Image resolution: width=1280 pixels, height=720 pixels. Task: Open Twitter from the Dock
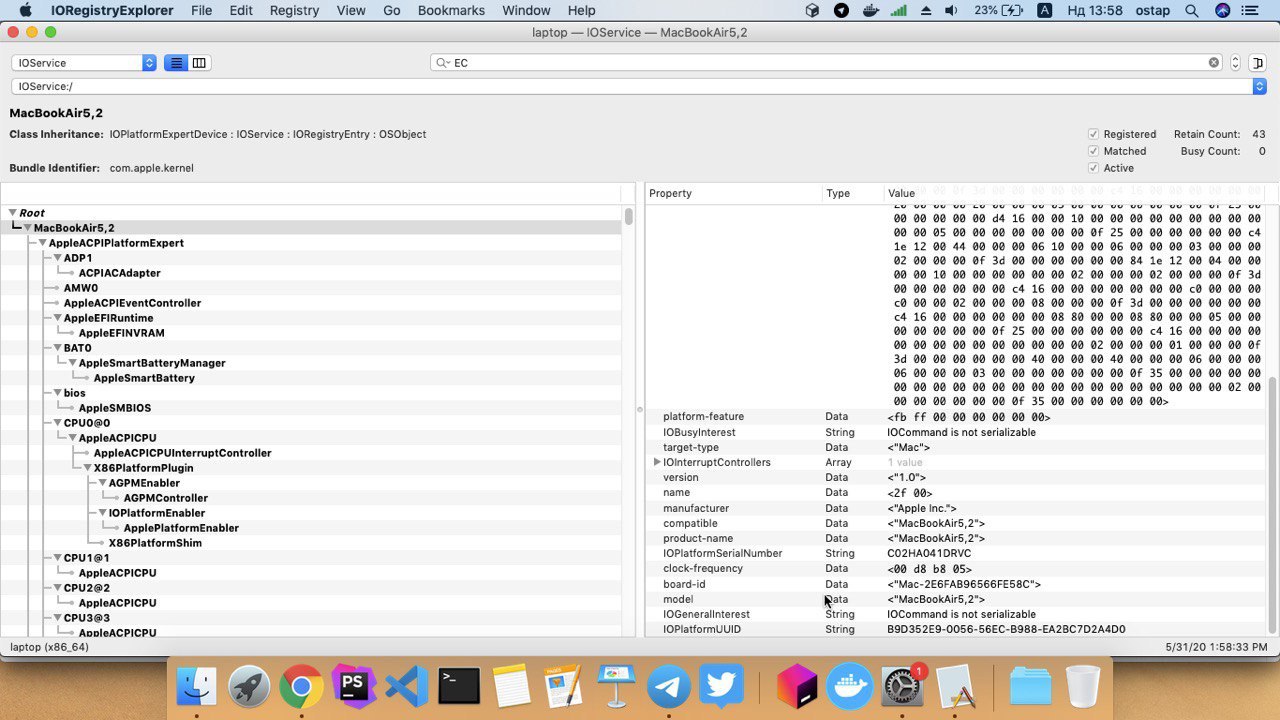(721, 686)
